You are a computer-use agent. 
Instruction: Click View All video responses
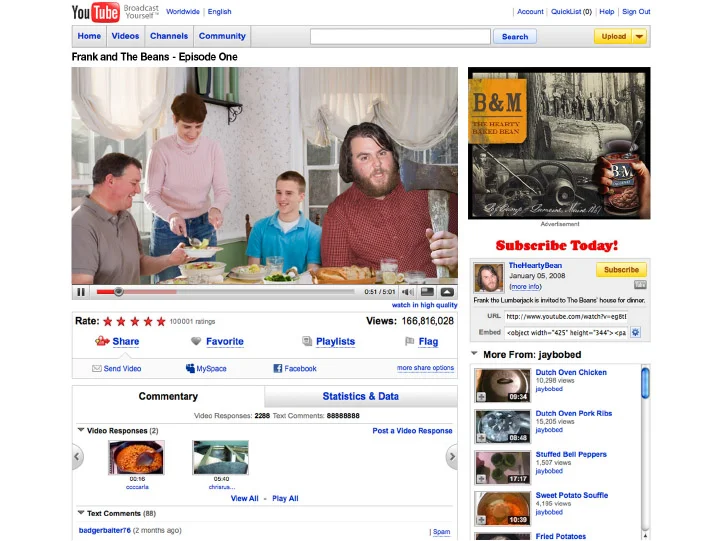[x=245, y=498]
